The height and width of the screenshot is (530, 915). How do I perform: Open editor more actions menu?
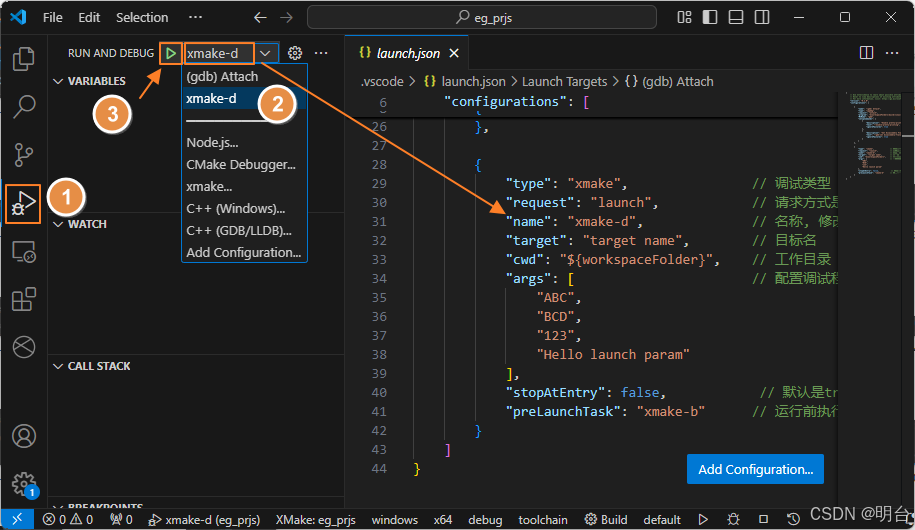(892, 53)
